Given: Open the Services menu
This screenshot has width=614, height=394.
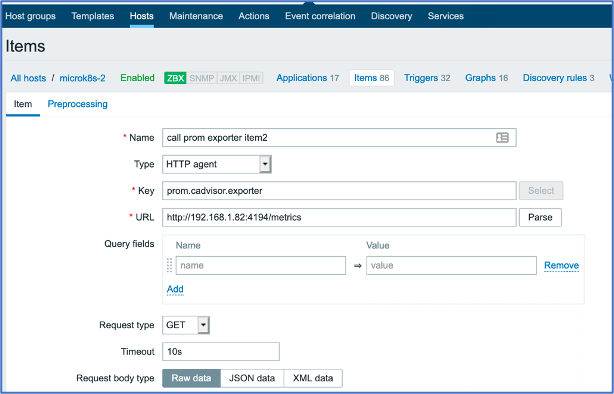Looking at the screenshot, I should point(446,16).
